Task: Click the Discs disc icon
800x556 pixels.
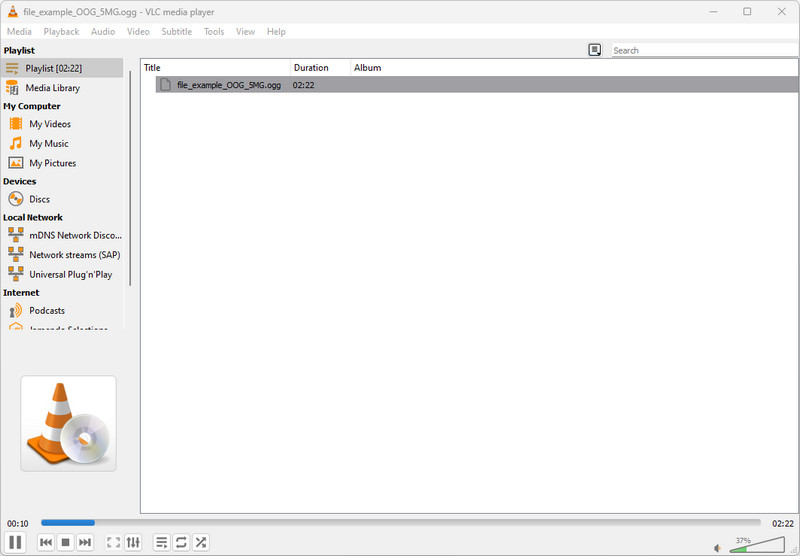Action: (16, 199)
